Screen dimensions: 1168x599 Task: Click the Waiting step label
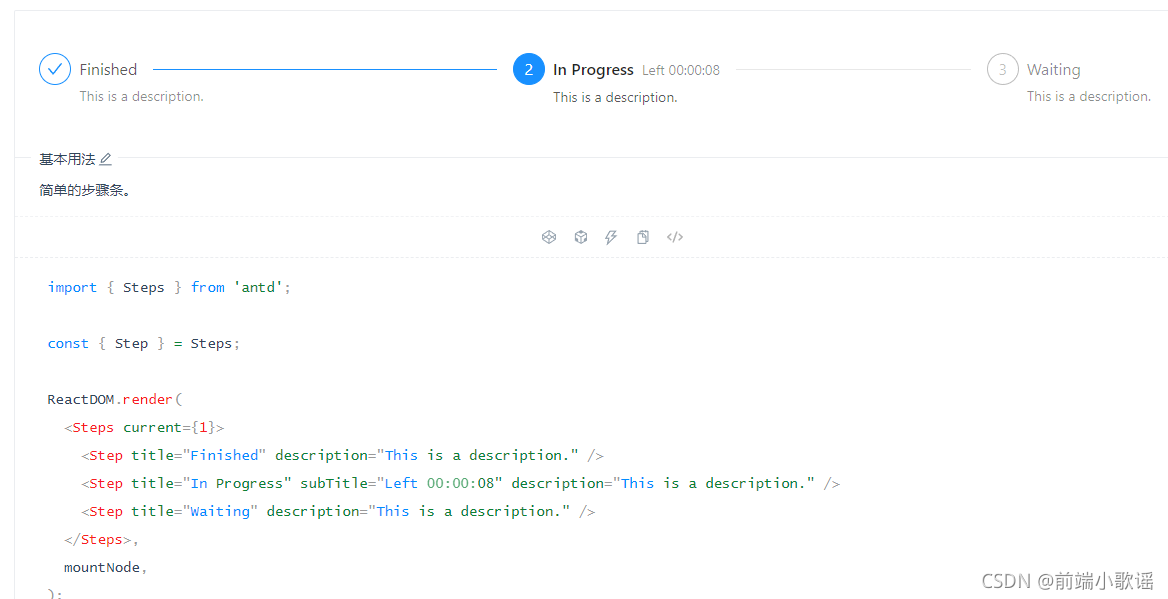(1055, 69)
